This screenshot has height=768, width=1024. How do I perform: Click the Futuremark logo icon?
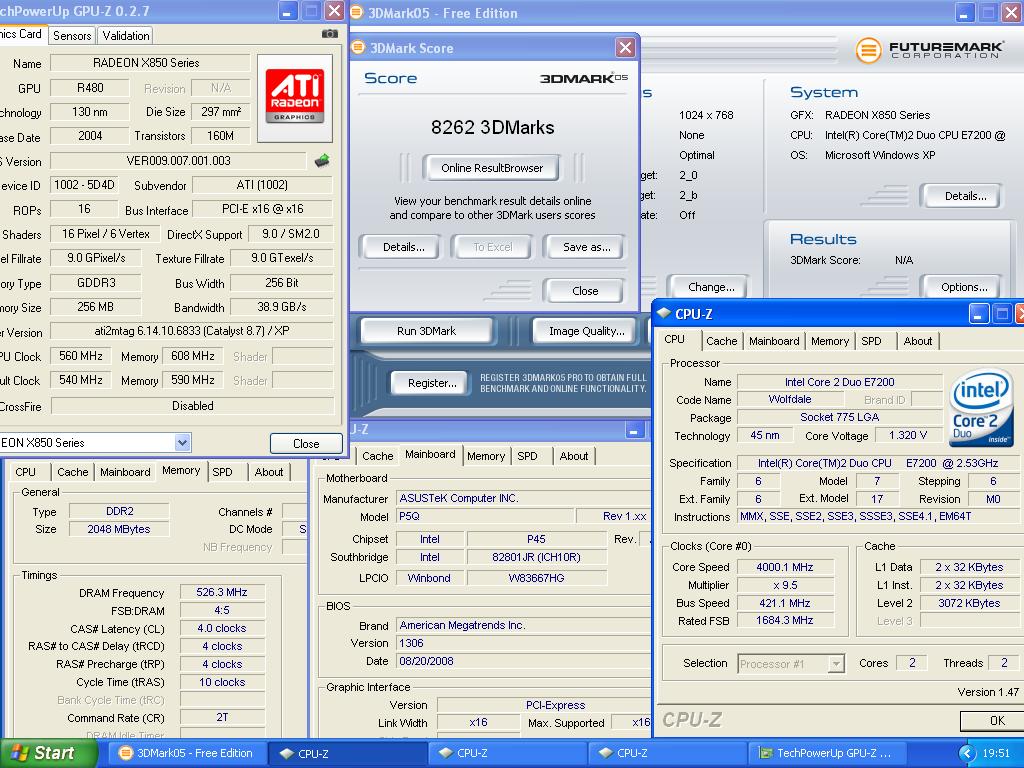tap(868, 50)
